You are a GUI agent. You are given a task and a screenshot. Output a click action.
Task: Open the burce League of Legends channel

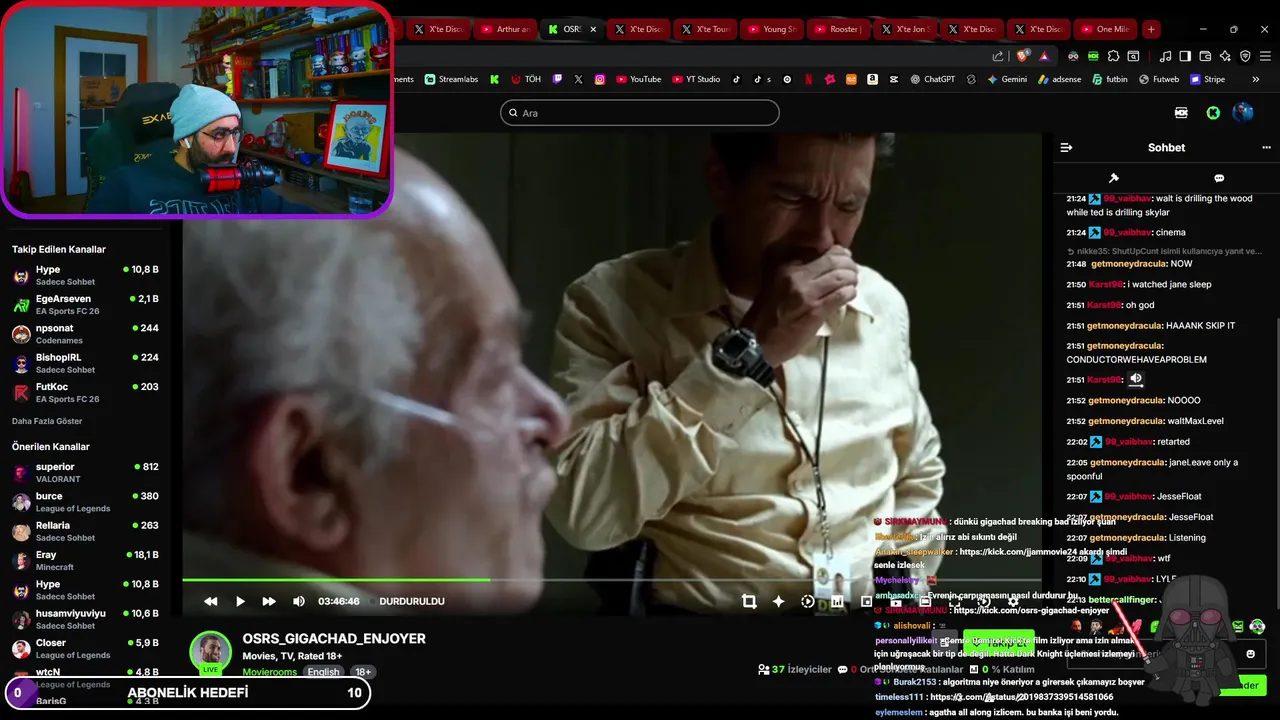[86, 502]
